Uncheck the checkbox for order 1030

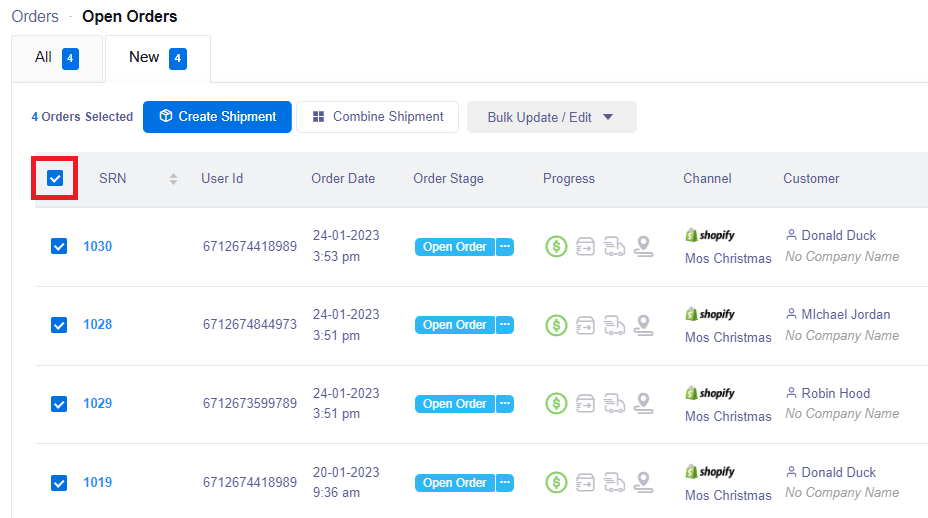[59, 246]
